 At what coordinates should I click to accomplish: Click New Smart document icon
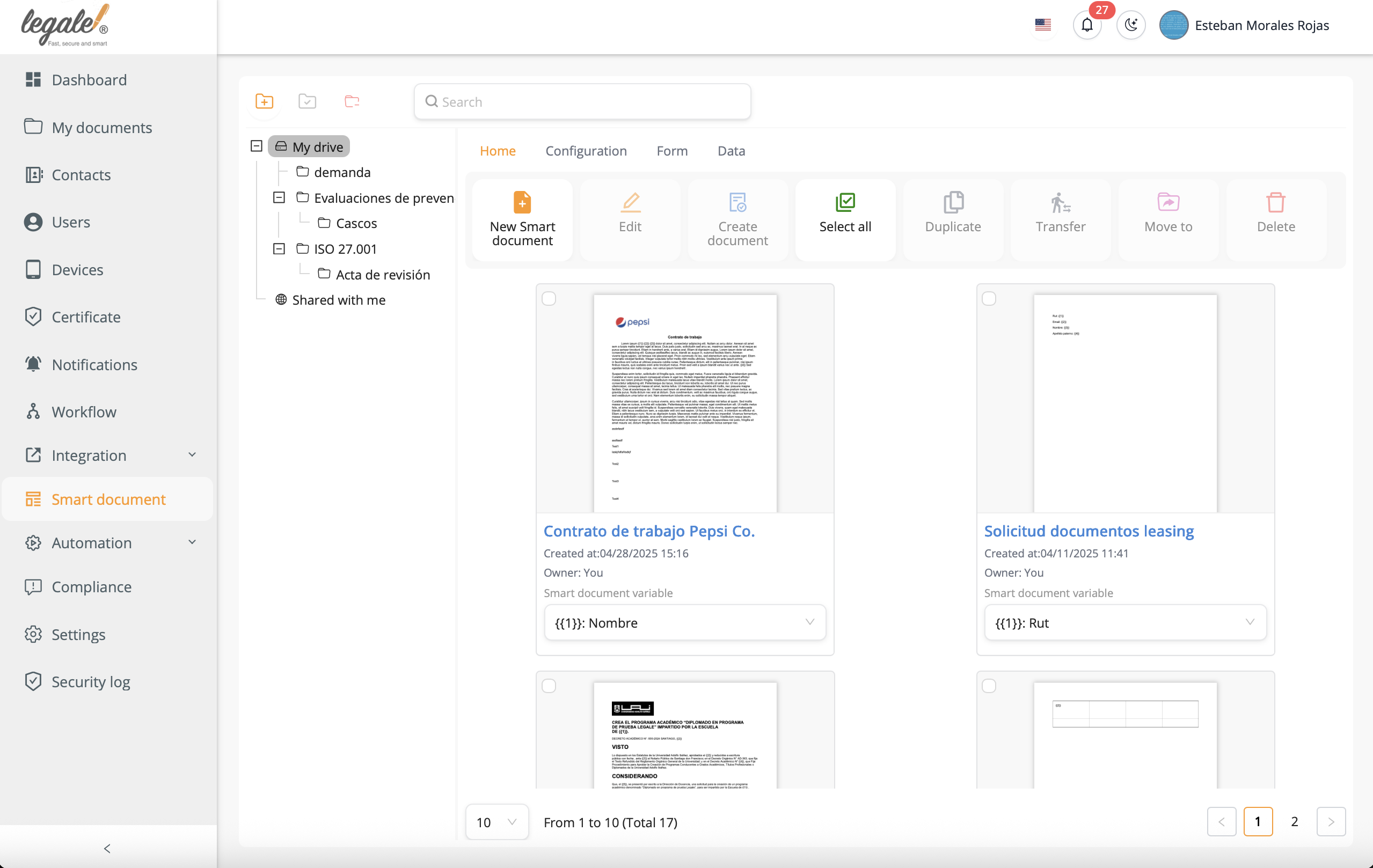pos(522,202)
